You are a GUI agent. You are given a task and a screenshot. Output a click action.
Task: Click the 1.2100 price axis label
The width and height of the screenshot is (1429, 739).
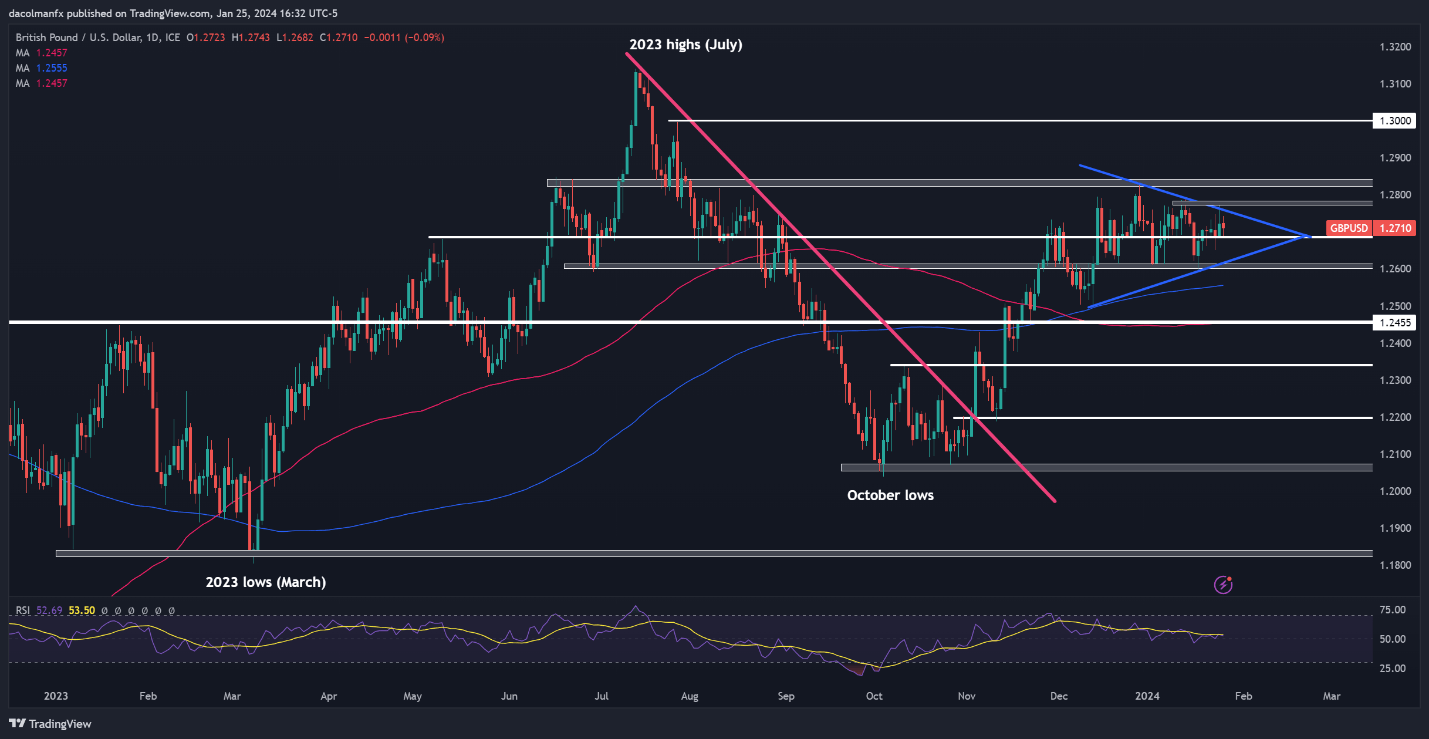(x=1394, y=454)
